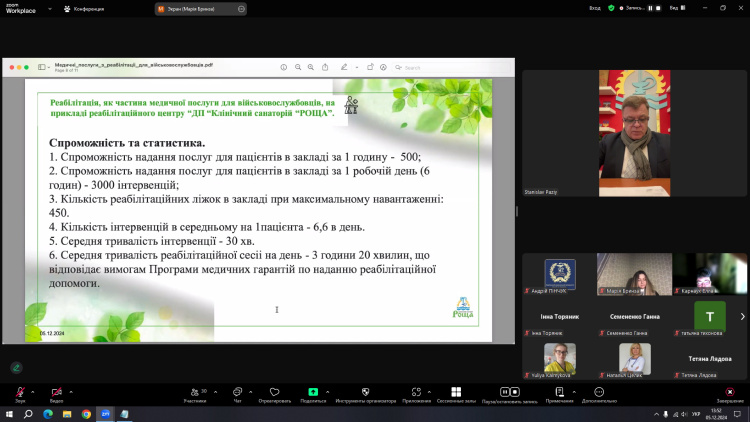Image resolution: width=750 pixels, height=422 pixels.
Task: Open Сессионные залы breakout rooms
Action: [x=456, y=394]
